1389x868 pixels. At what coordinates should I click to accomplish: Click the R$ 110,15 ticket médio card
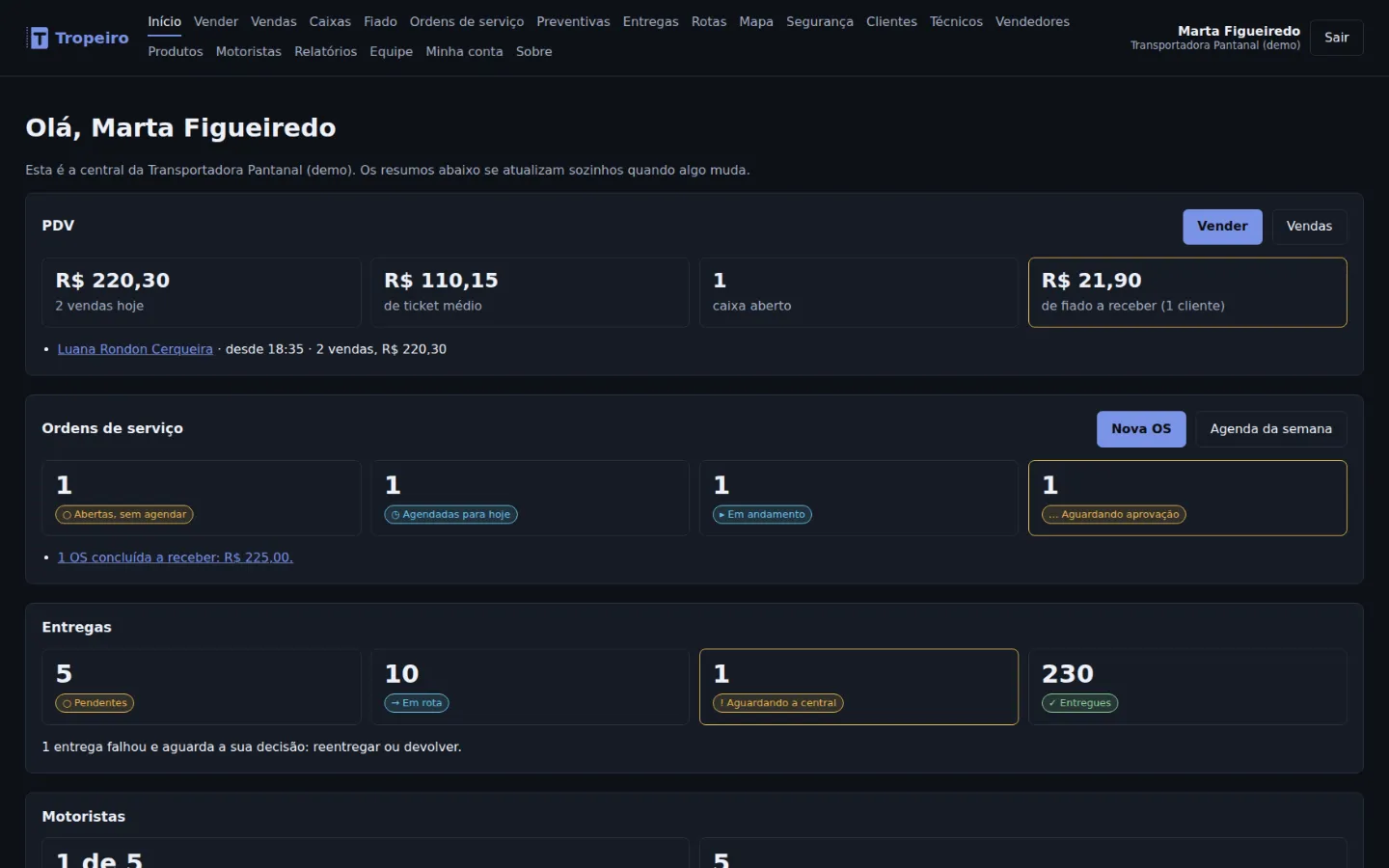click(530, 292)
